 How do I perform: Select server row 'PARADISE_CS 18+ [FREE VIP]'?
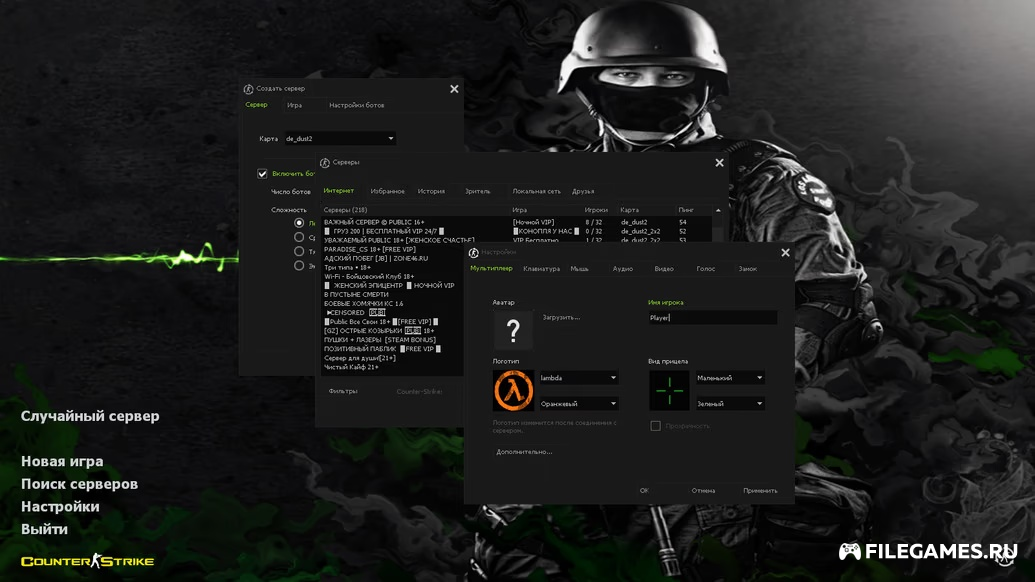point(392,249)
